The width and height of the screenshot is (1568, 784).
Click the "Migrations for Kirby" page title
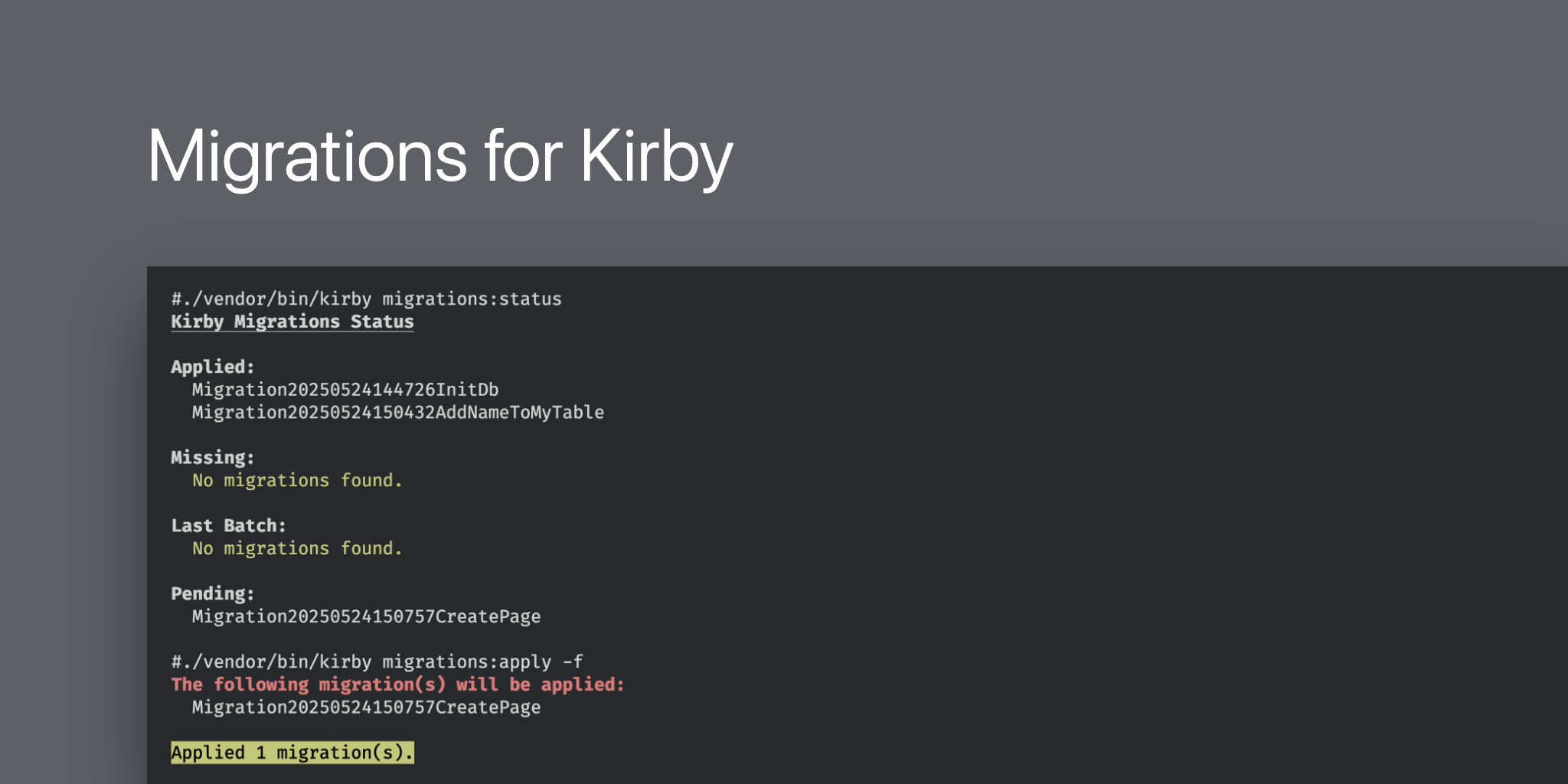tap(439, 157)
